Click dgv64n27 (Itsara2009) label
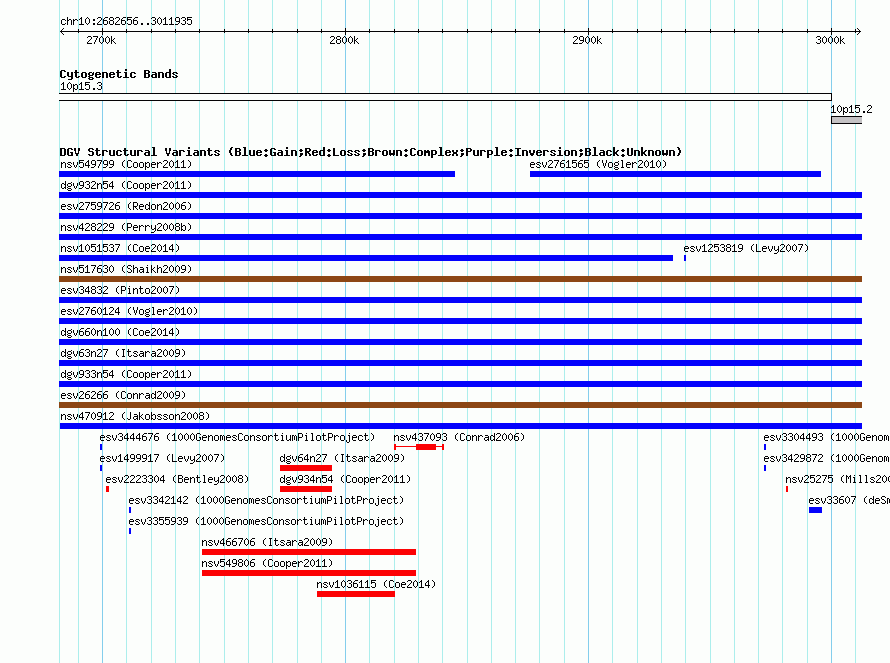The image size is (890, 663). [x=342, y=458]
